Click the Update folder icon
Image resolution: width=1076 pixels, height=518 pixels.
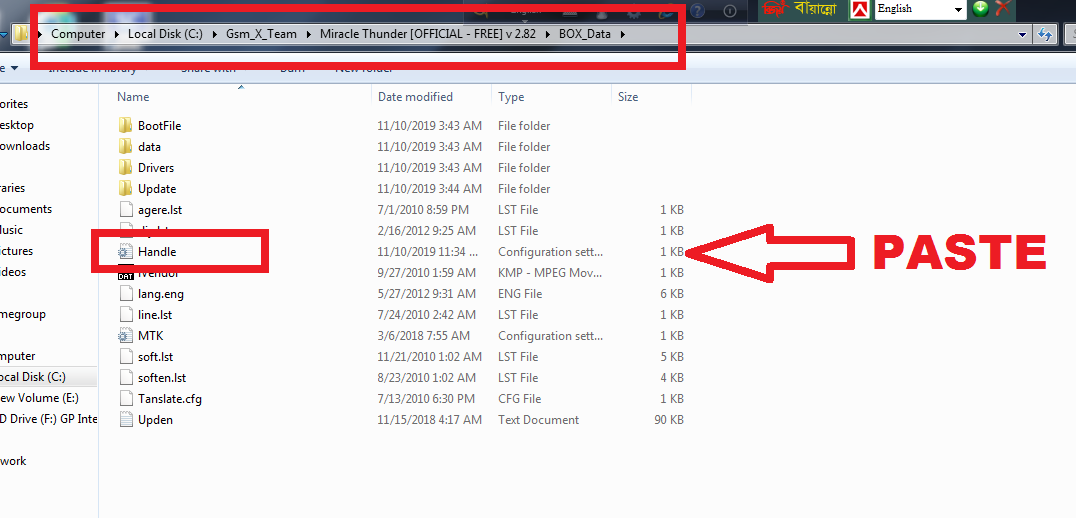pos(125,189)
